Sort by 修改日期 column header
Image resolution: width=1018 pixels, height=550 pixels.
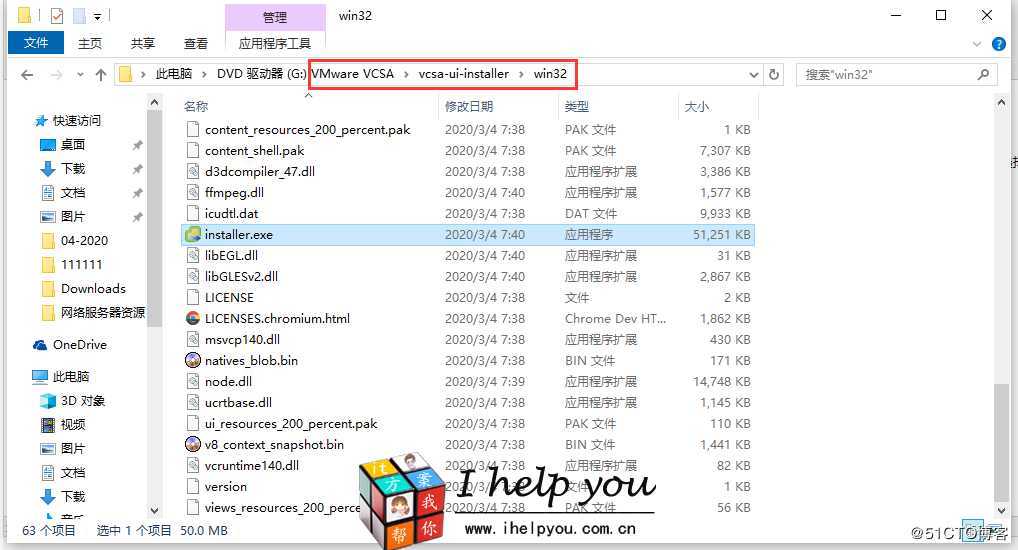pos(469,106)
